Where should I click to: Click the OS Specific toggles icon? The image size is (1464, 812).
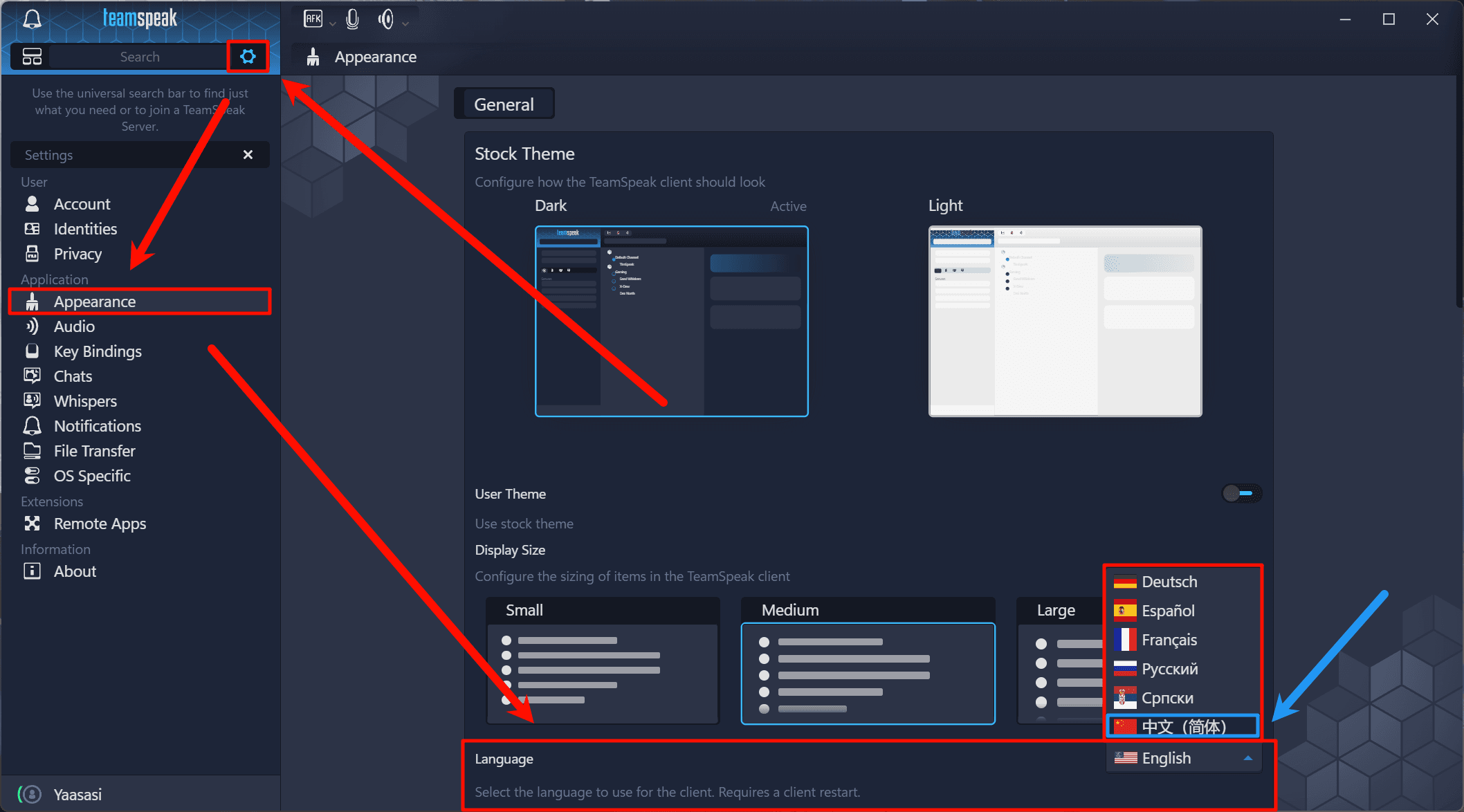click(32, 476)
